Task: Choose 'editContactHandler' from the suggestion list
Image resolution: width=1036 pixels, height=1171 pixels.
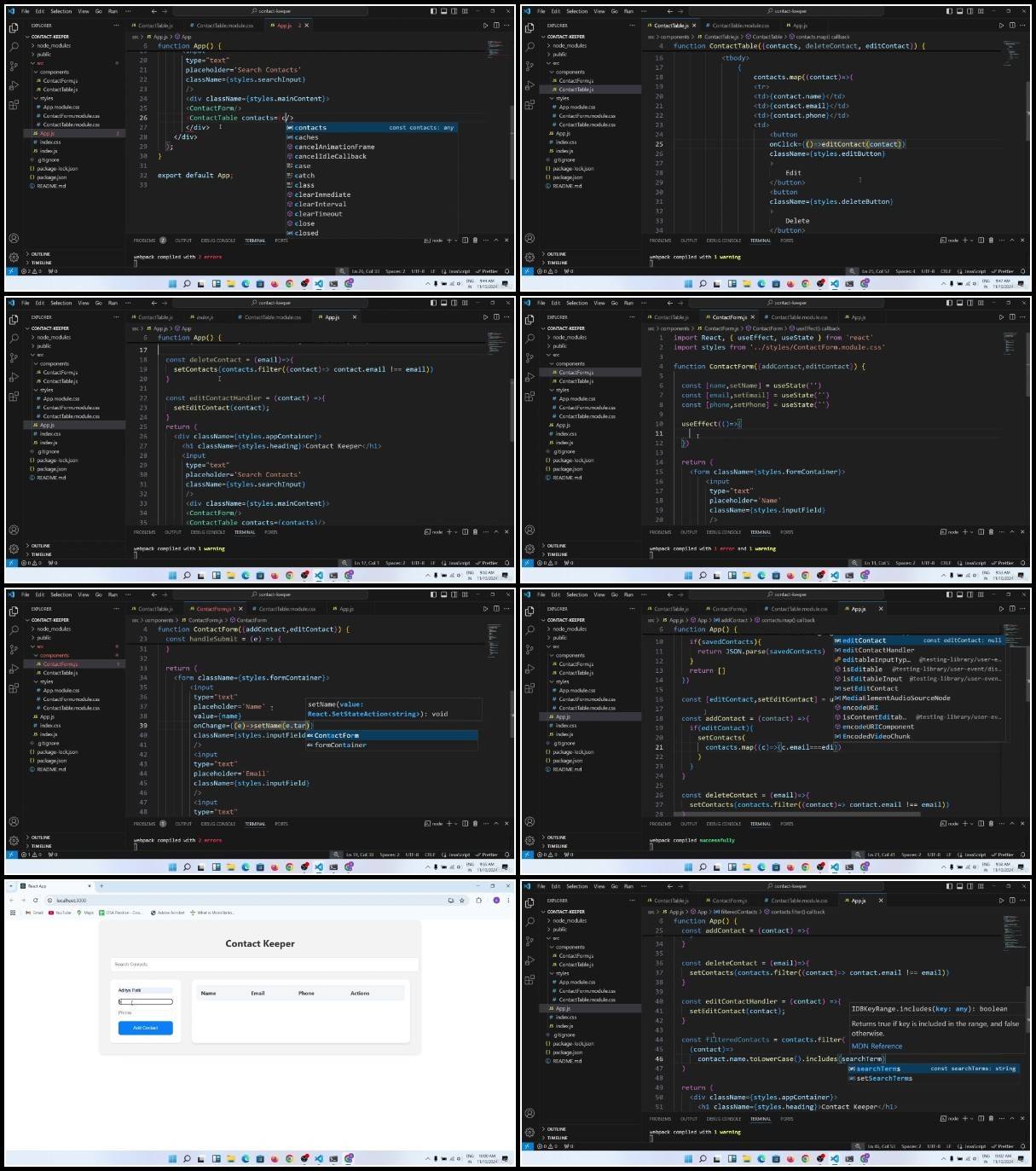Action: coord(919,650)
